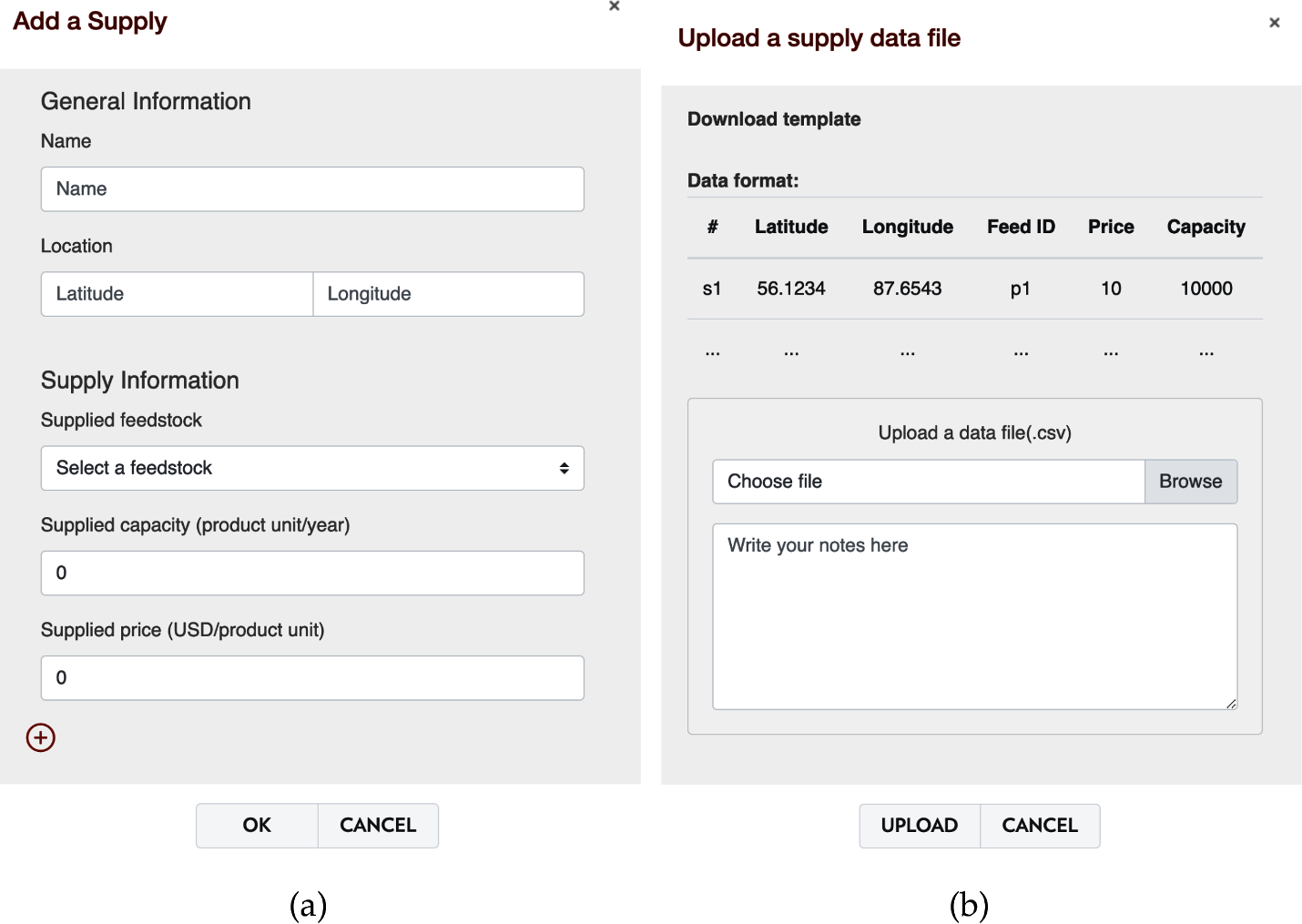The width and height of the screenshot is (1302, 924).
Task: Cancel the Add a Supply dialog
Action: 378,826
